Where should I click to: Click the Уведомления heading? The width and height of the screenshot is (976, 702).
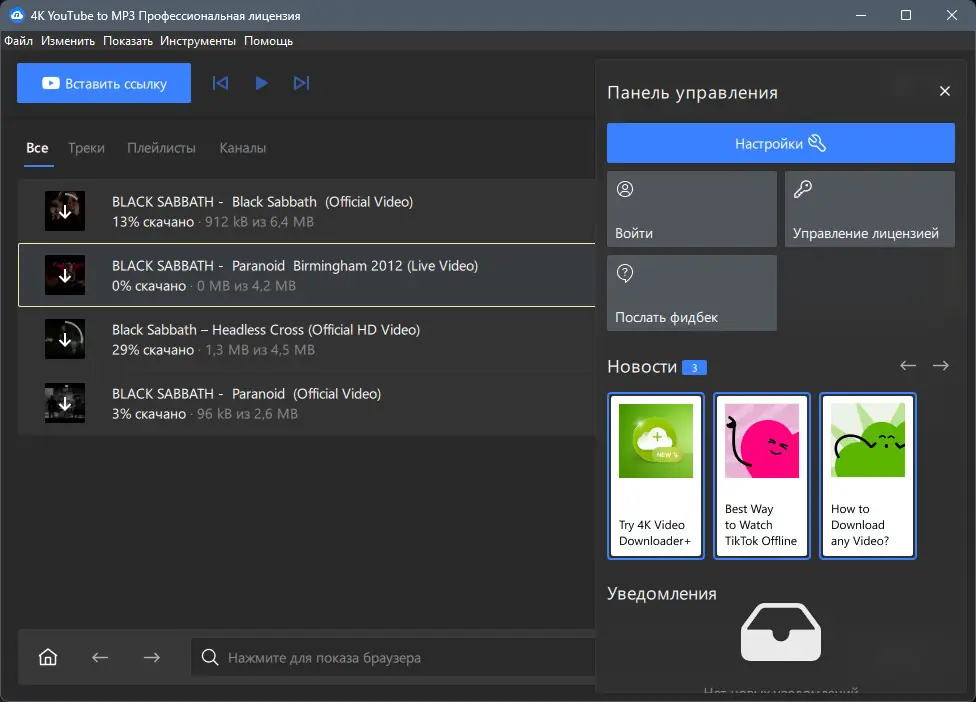pos(662,594)
